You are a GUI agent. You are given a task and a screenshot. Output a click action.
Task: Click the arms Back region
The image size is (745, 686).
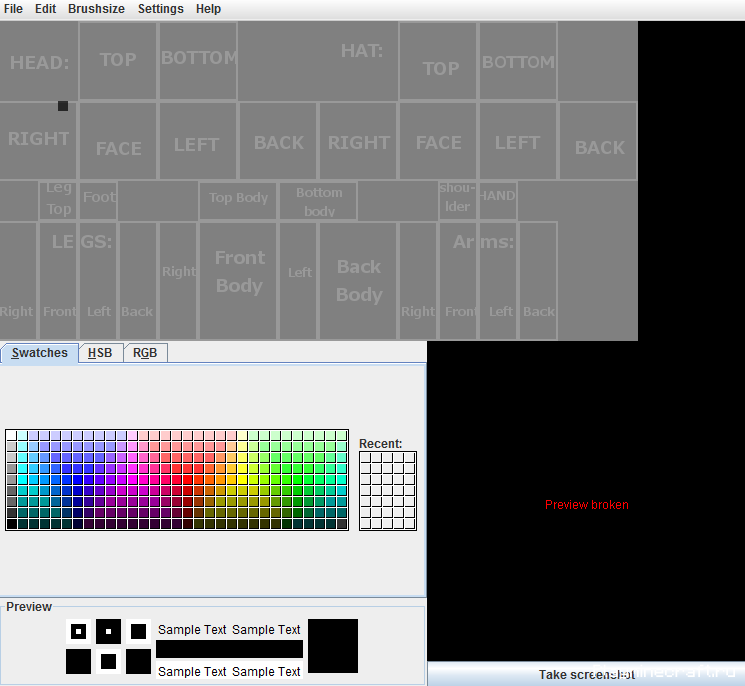tap(538, 280)
